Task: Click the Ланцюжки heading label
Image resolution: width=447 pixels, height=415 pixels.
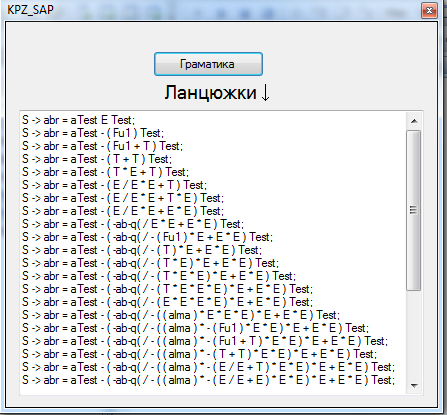Action: (x=211, y=92)
